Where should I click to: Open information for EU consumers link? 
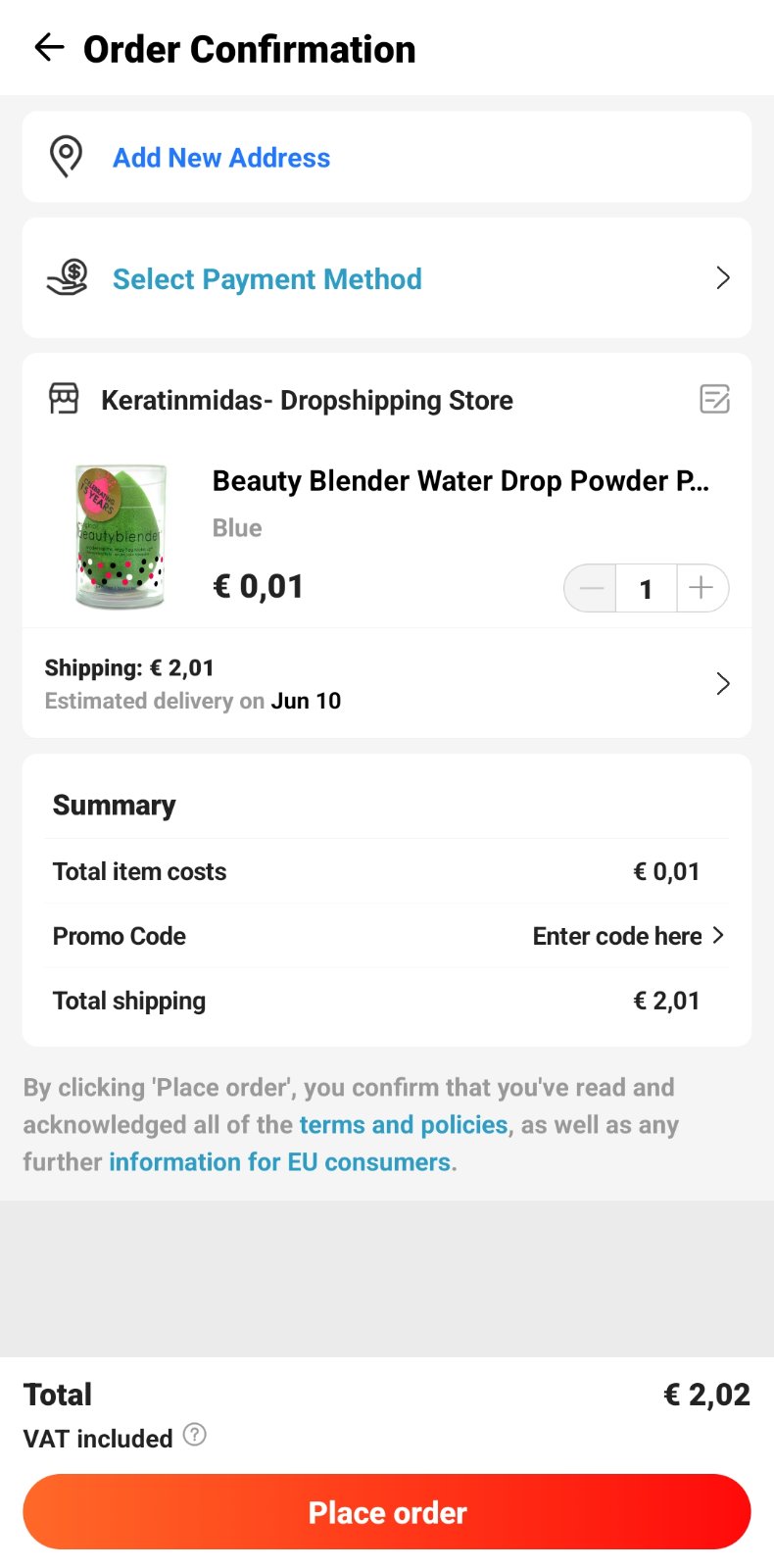click(280, 1161)
